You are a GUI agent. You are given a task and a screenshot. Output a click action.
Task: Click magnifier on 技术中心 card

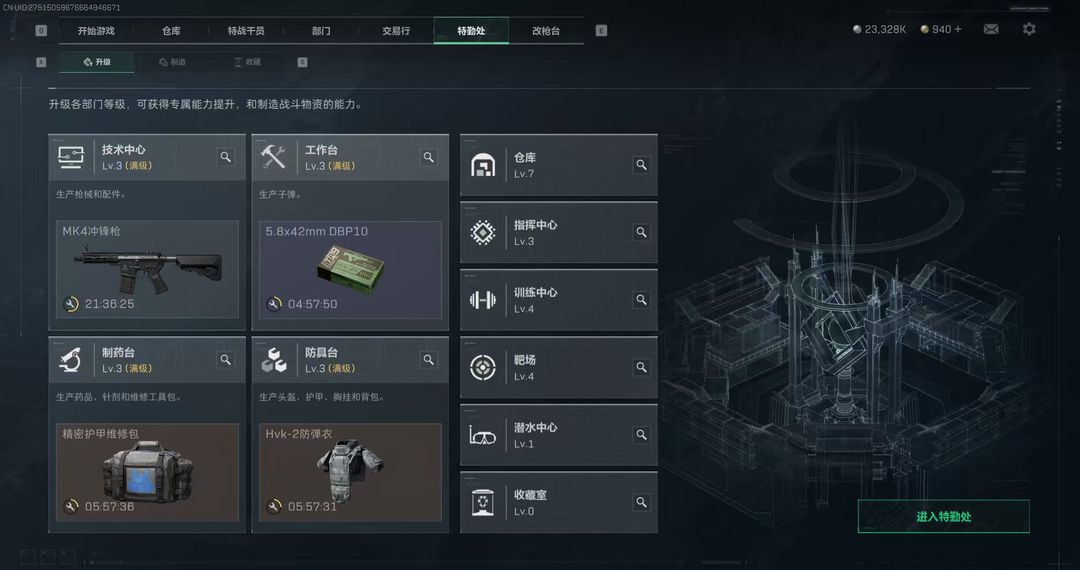(225, 157)
